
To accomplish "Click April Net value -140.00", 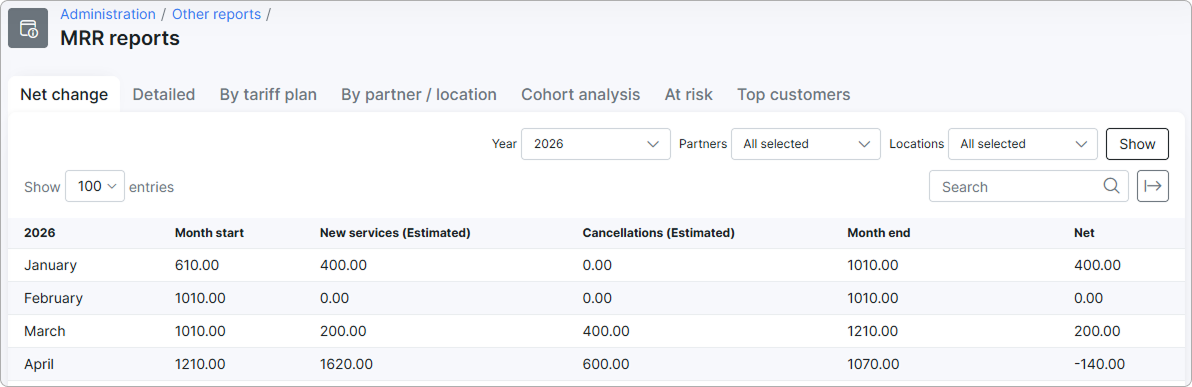I will pyautogui.click(x=1099, y=364).
